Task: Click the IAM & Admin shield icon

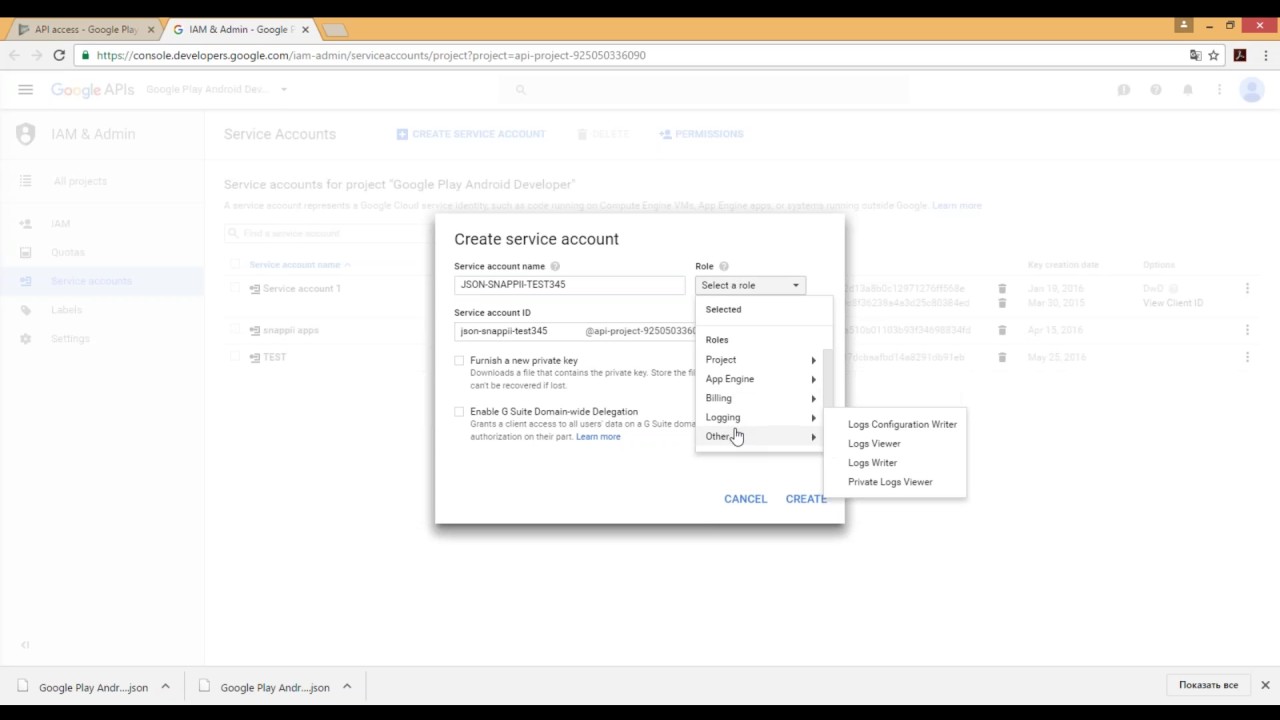Action: coord(26,134)
